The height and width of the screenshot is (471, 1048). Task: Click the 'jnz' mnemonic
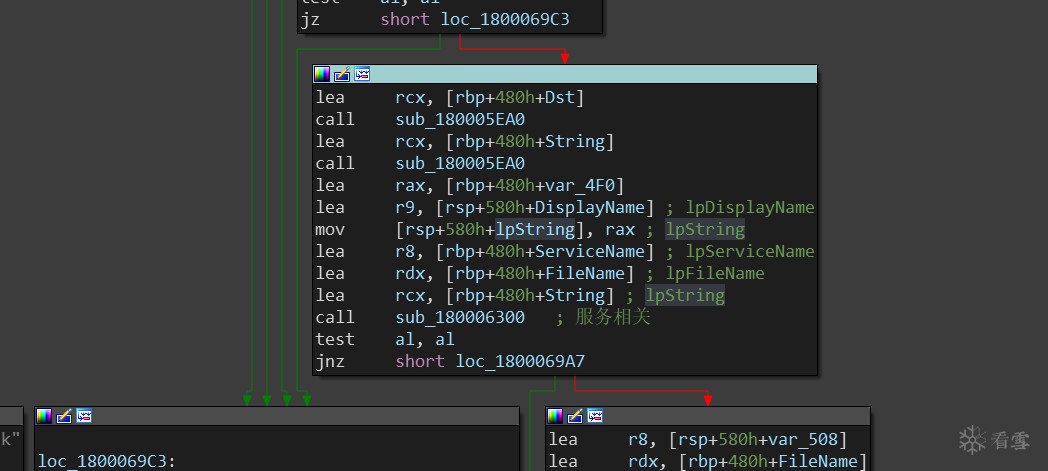pyautogui.click(x=330, y=361)
